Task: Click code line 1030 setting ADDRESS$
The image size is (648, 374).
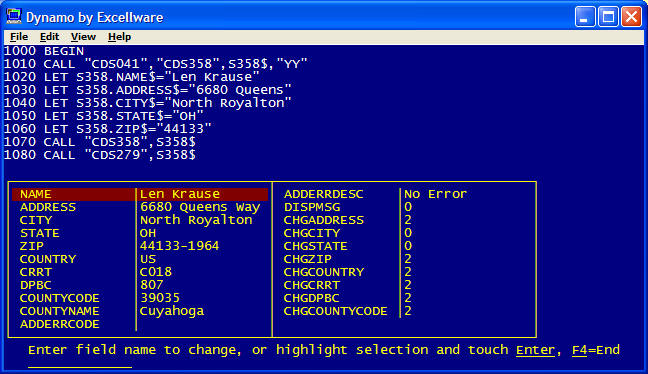Action: 148,90
